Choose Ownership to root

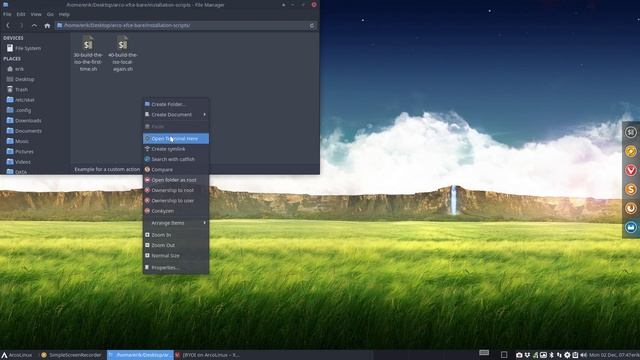coord(176,190)
